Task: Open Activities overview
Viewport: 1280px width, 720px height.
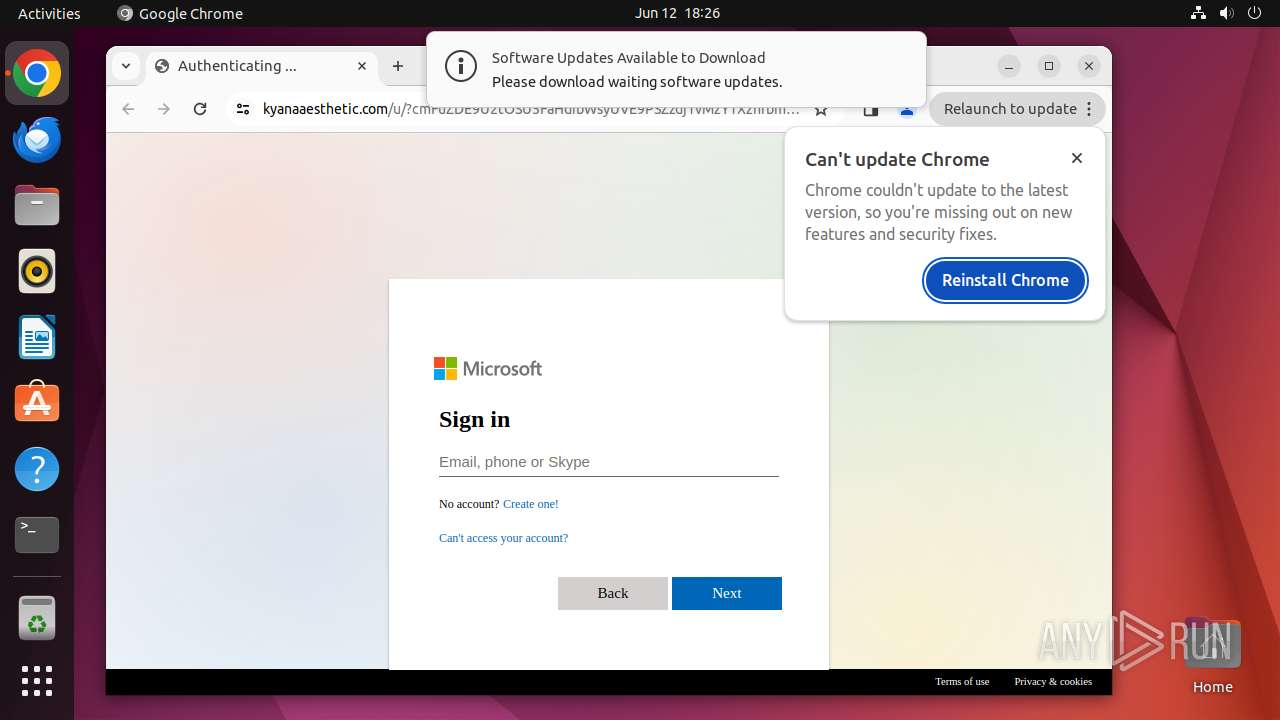Action: (x=49, y=13)
